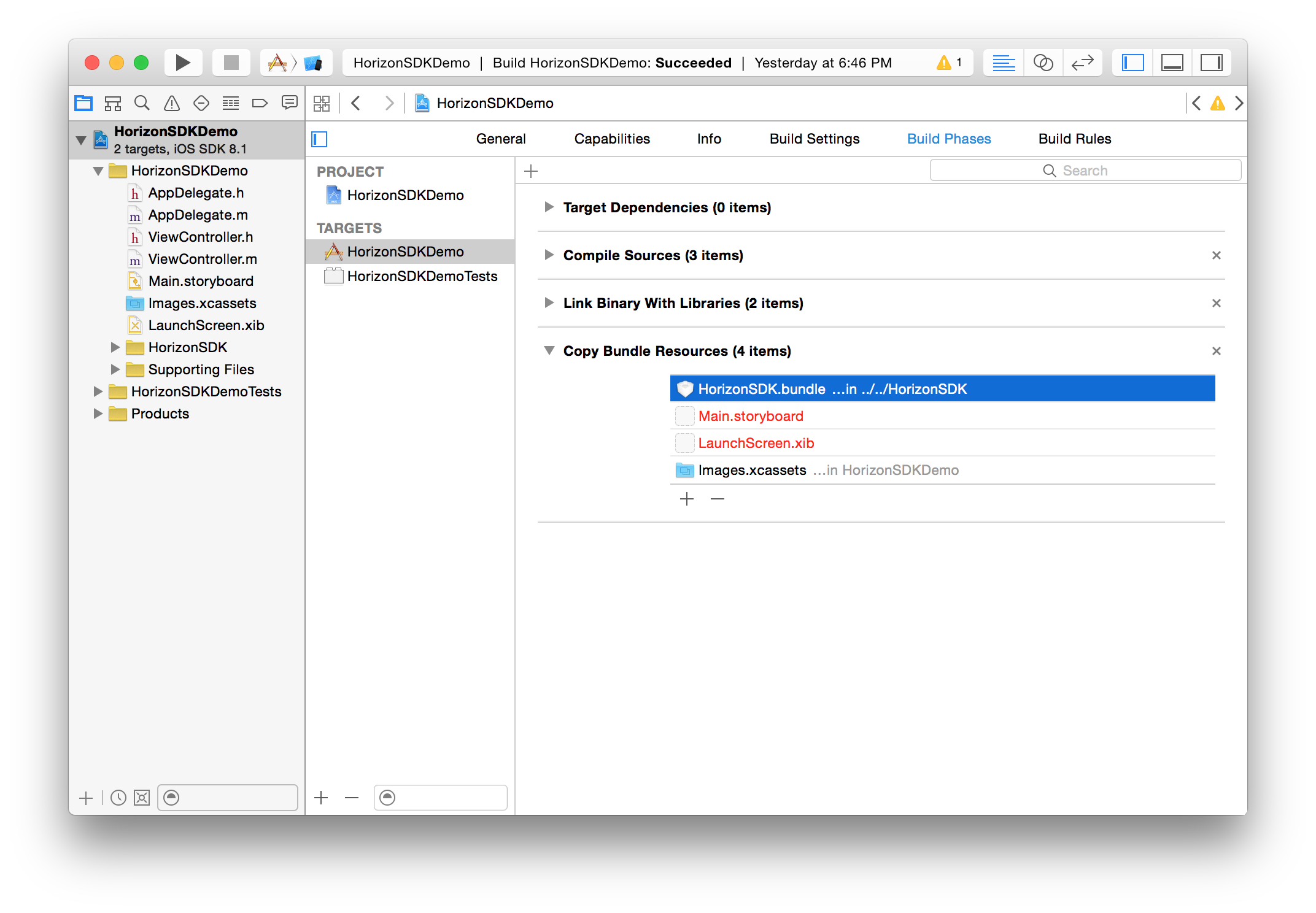Add a new file from the navigator bottom bar
Image resolution: width=1316 pixels, height=913 pixels.
coord(86,798)
